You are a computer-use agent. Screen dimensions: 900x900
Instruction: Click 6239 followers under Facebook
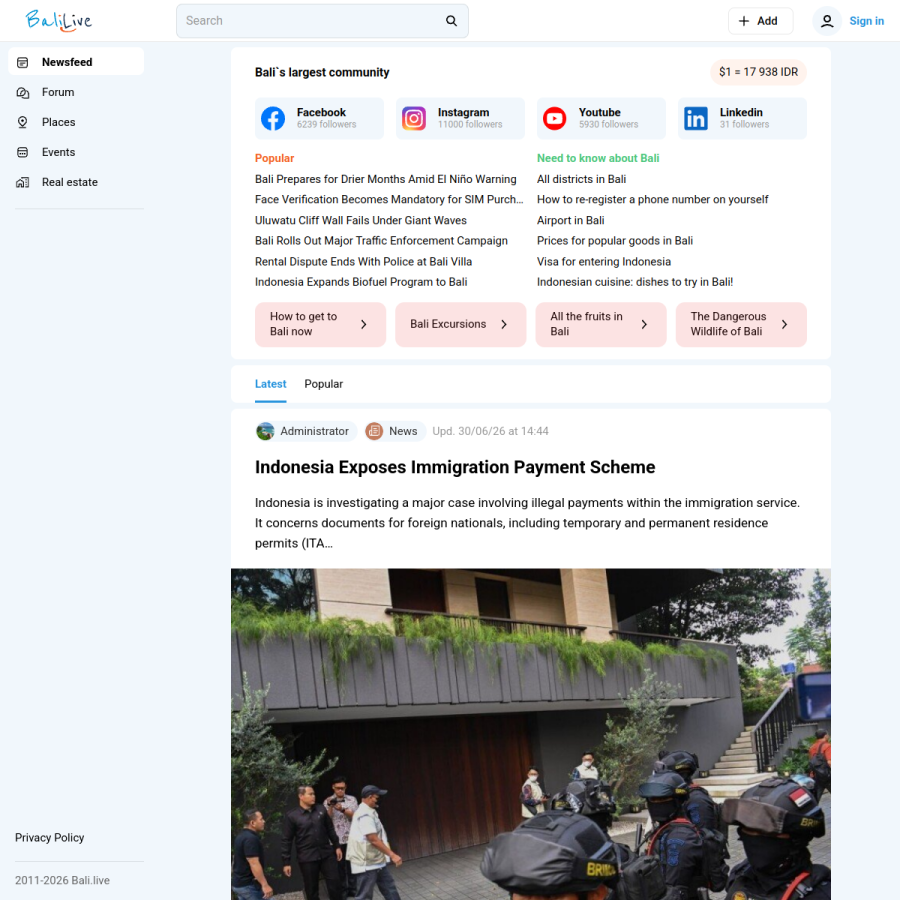pyautogui.click(x=327, y=125)
